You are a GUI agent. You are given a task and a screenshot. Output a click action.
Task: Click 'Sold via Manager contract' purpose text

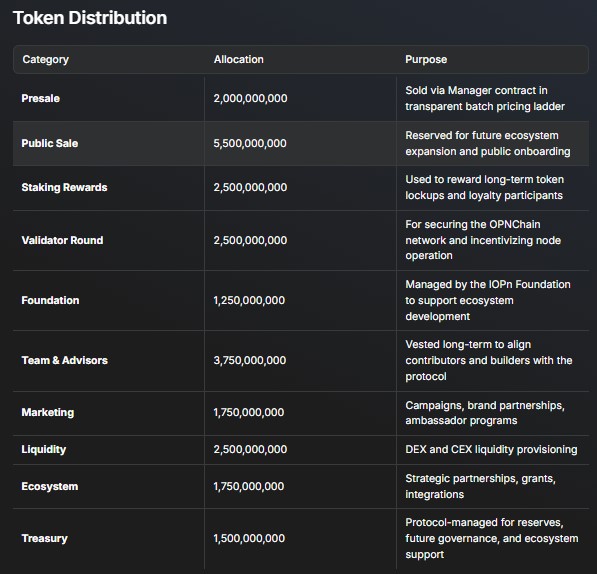tap(485, 98)
